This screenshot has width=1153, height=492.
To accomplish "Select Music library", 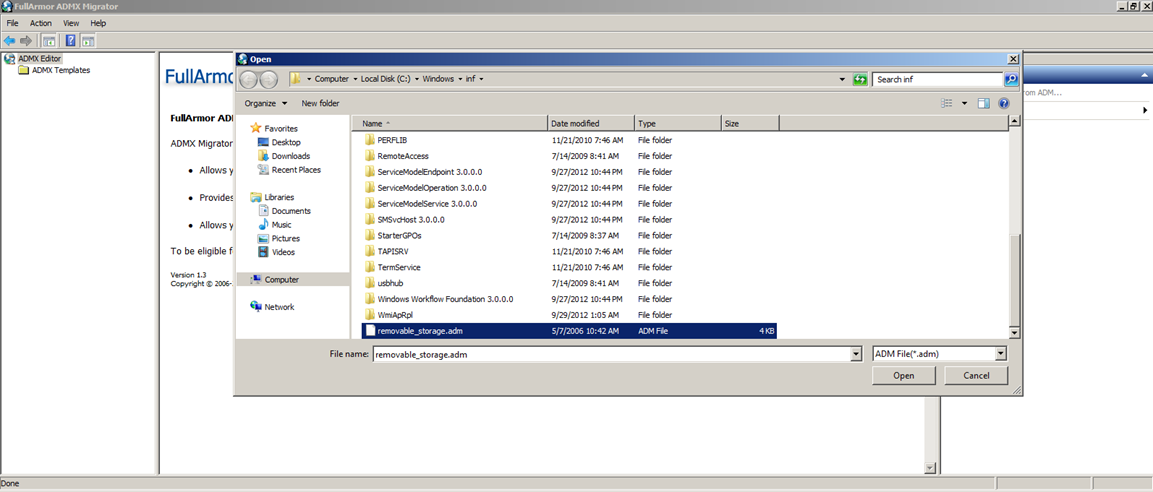I will click(x=281, y=225).
